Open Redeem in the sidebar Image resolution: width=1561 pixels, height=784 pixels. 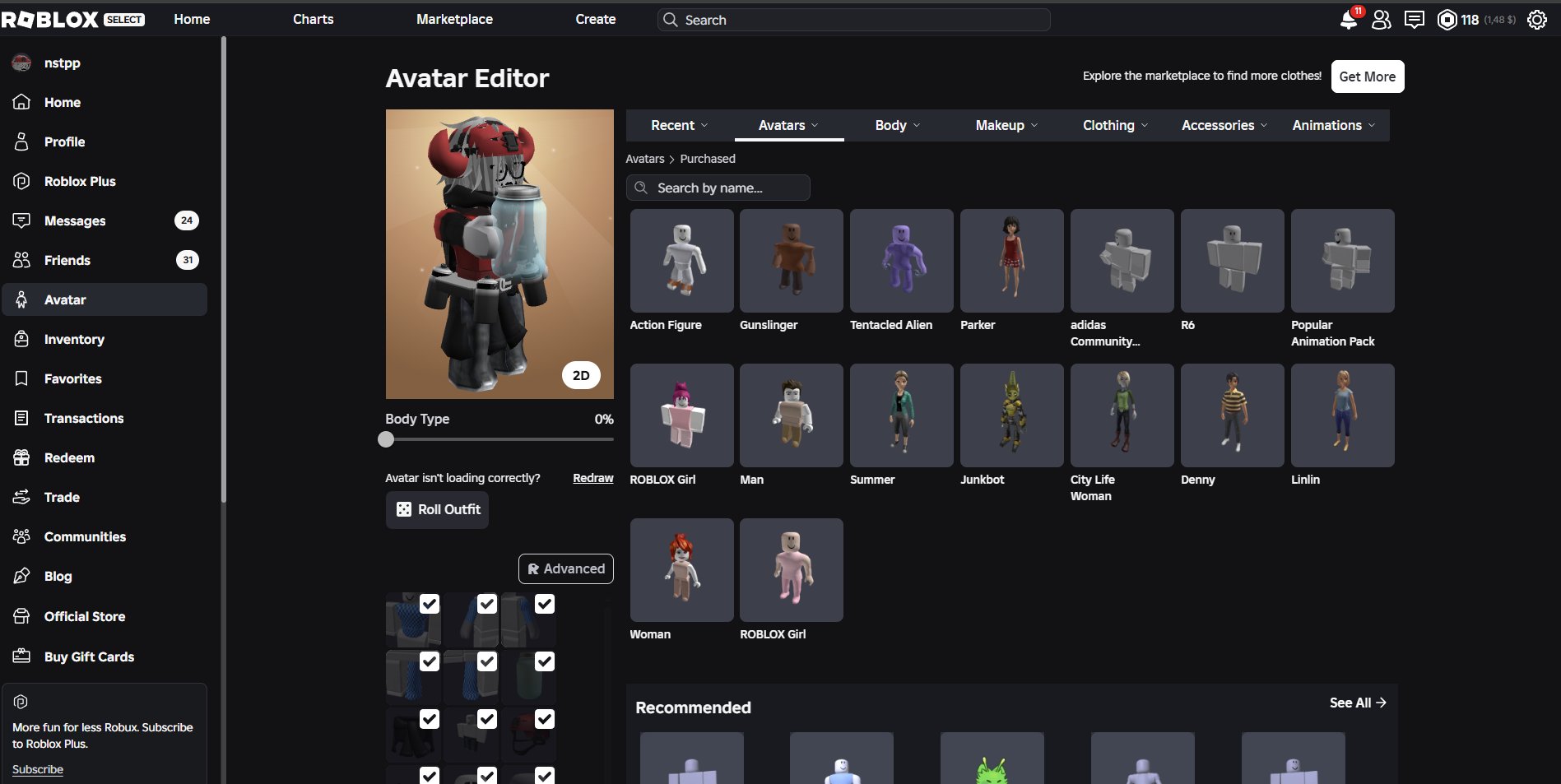[x=105, y=457]
